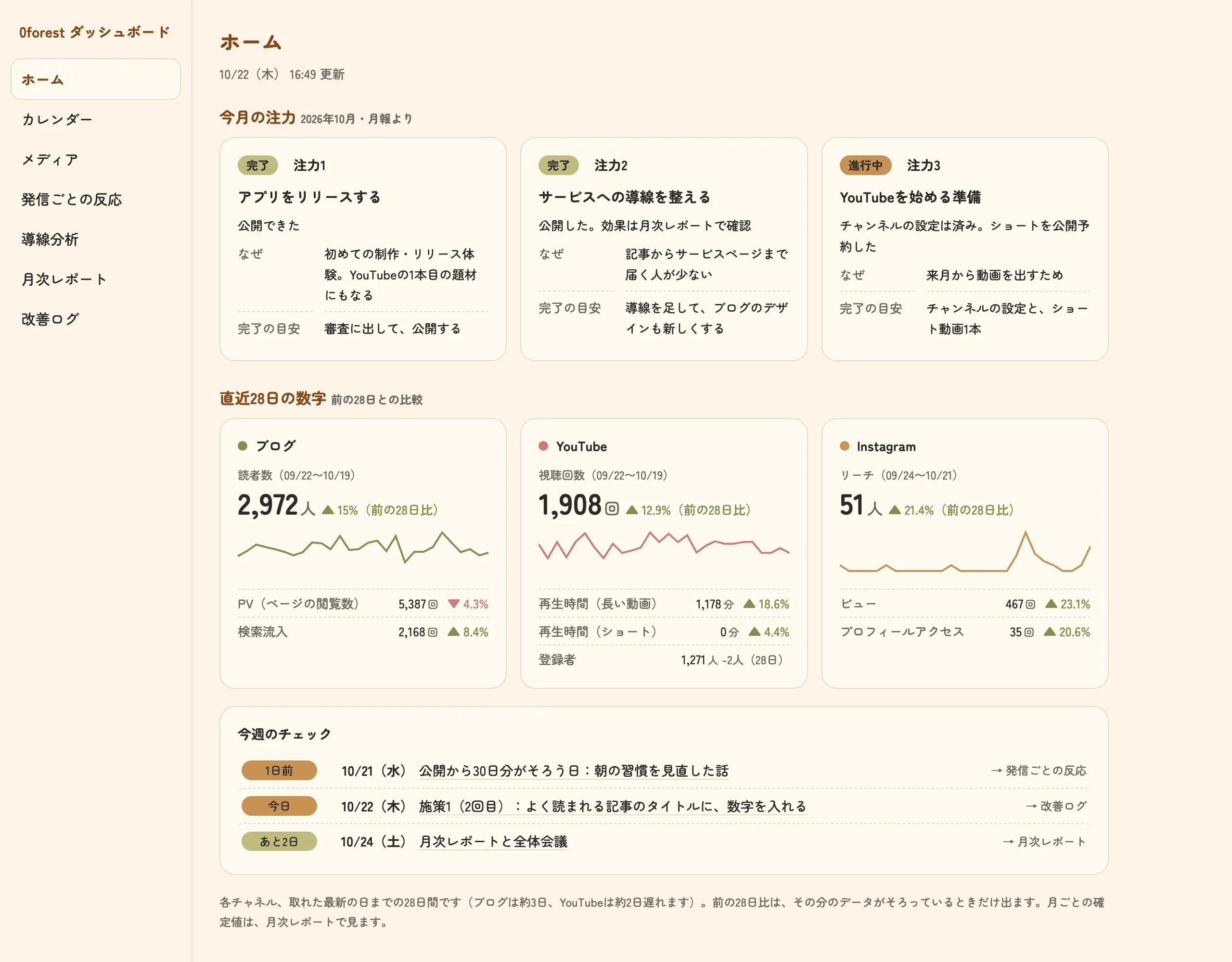Click the 回 unit icon after 2,168

pos(433,632)
